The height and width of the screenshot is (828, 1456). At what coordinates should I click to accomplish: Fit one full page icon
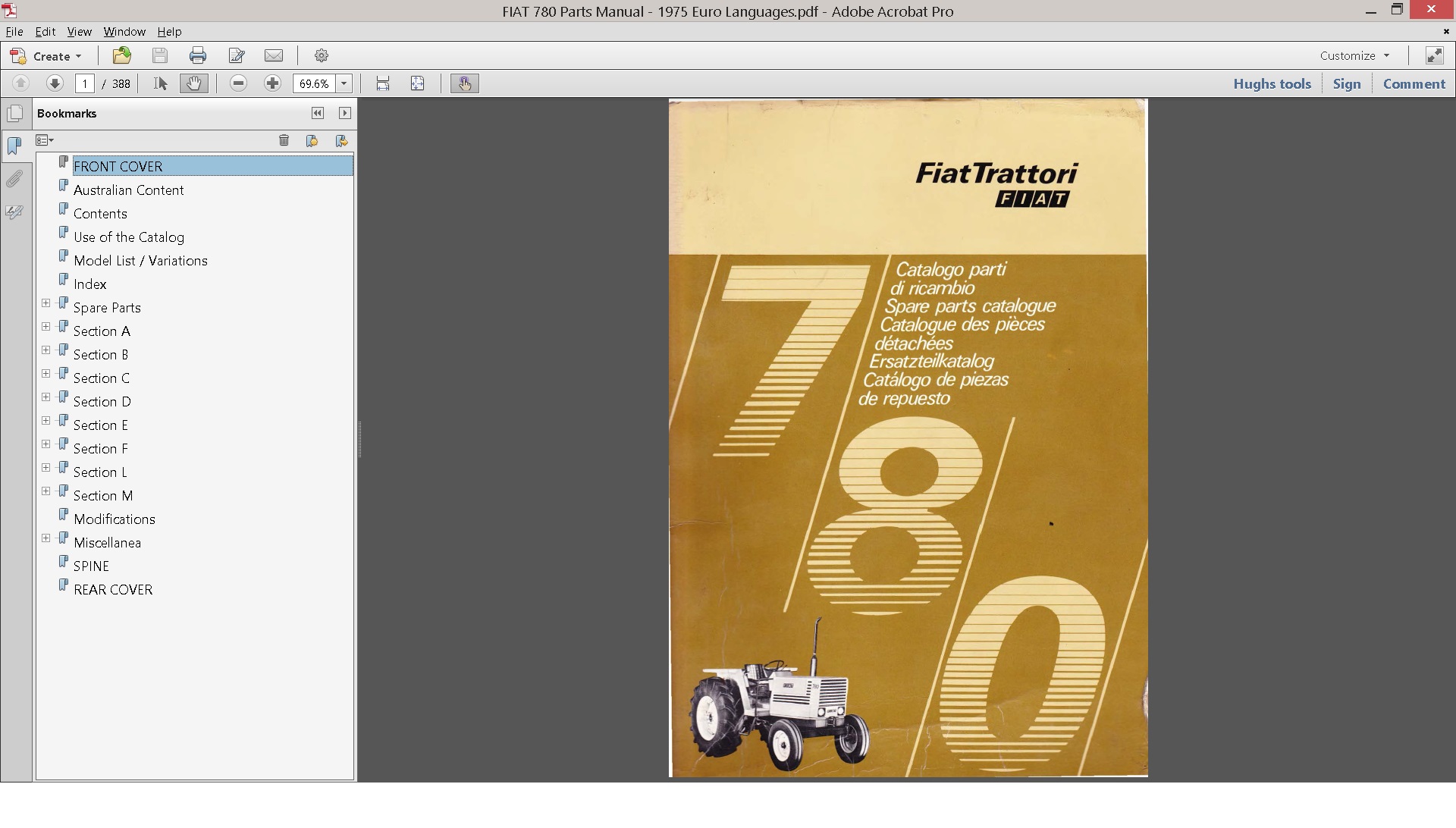(x=417, y=83)
